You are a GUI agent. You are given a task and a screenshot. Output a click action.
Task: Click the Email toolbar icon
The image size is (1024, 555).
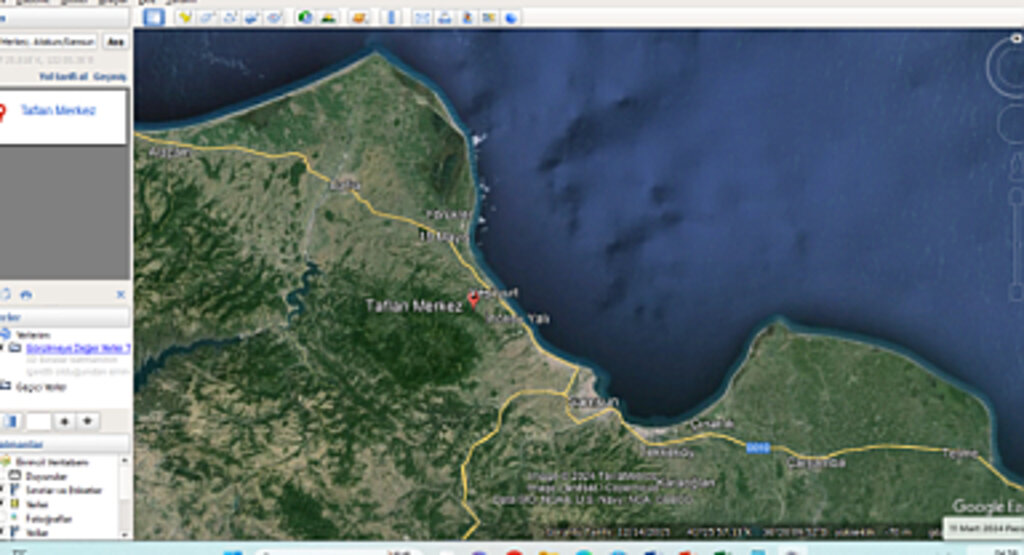[422, 18]
